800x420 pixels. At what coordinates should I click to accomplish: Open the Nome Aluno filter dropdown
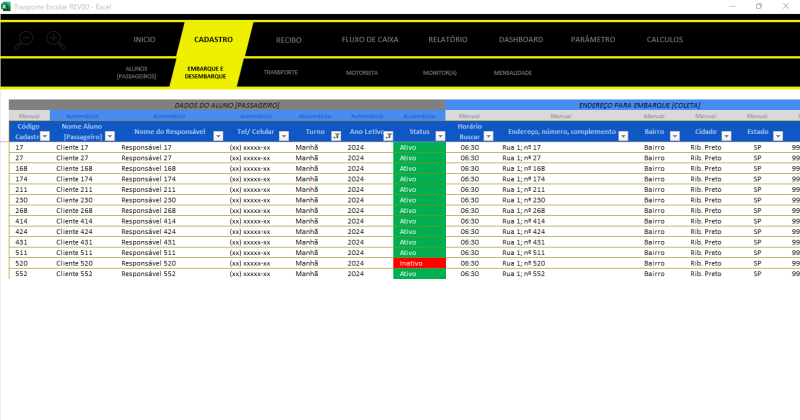tap(110, 136)
